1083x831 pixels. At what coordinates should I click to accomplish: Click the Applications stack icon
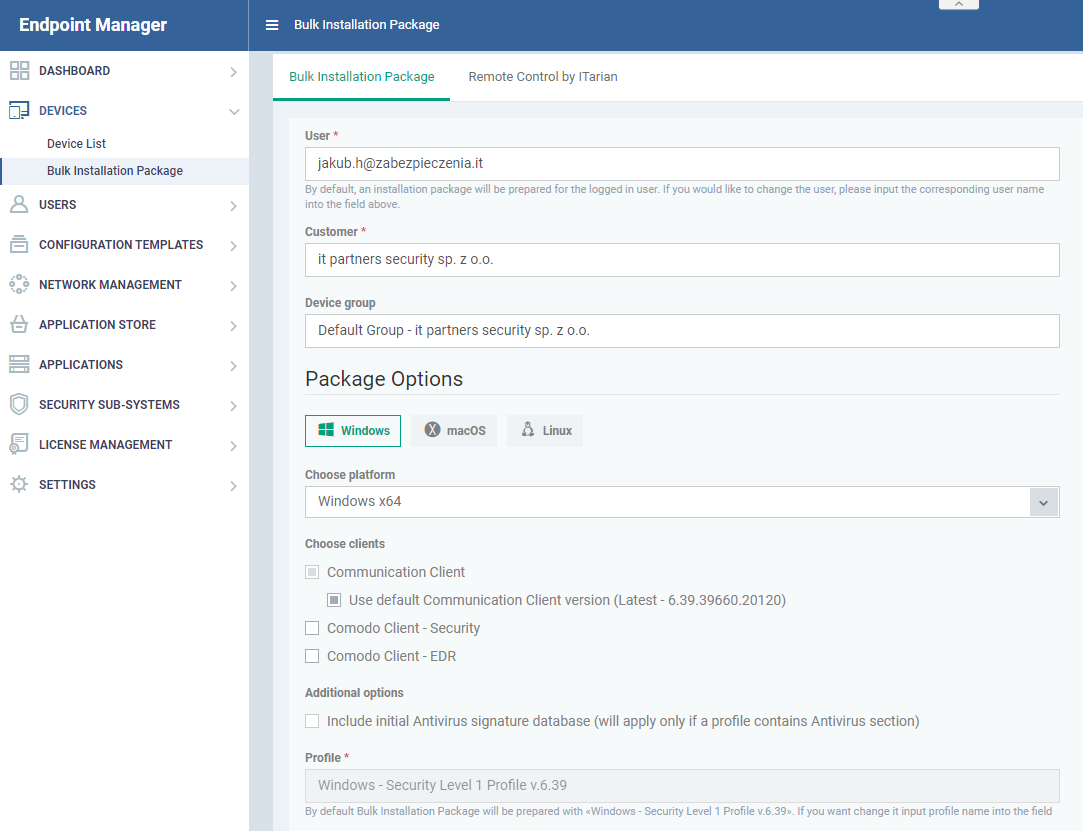tap(19, 364)
